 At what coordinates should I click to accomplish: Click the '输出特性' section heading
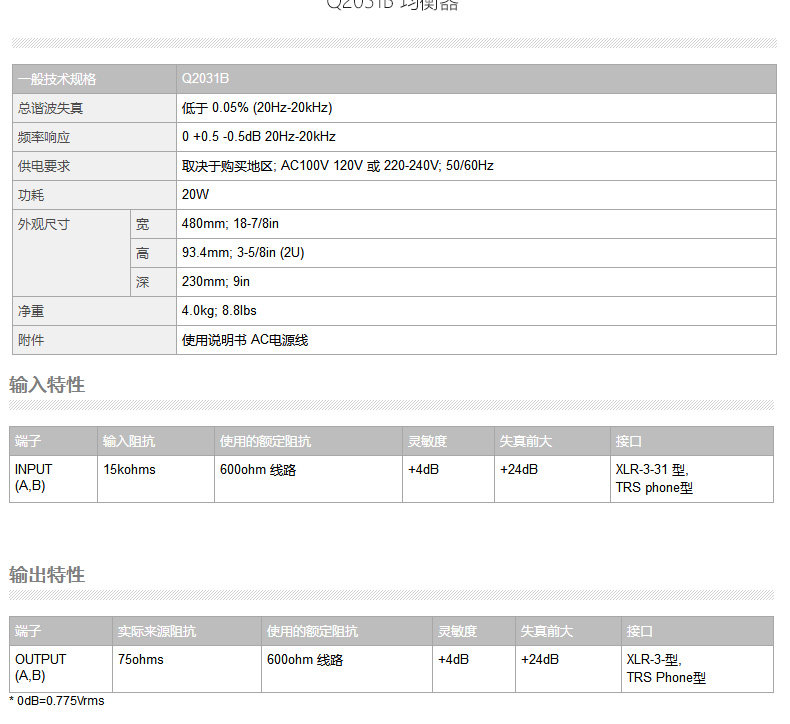[47, 575]
